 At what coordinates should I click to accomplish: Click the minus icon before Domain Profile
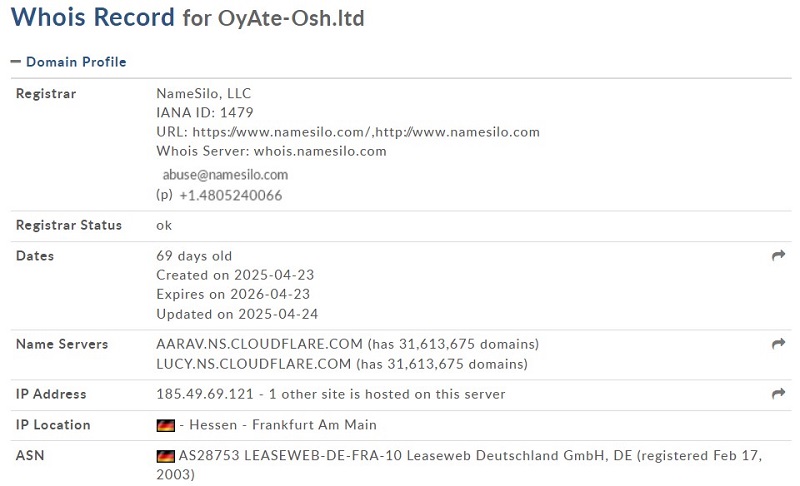point(16,62)
